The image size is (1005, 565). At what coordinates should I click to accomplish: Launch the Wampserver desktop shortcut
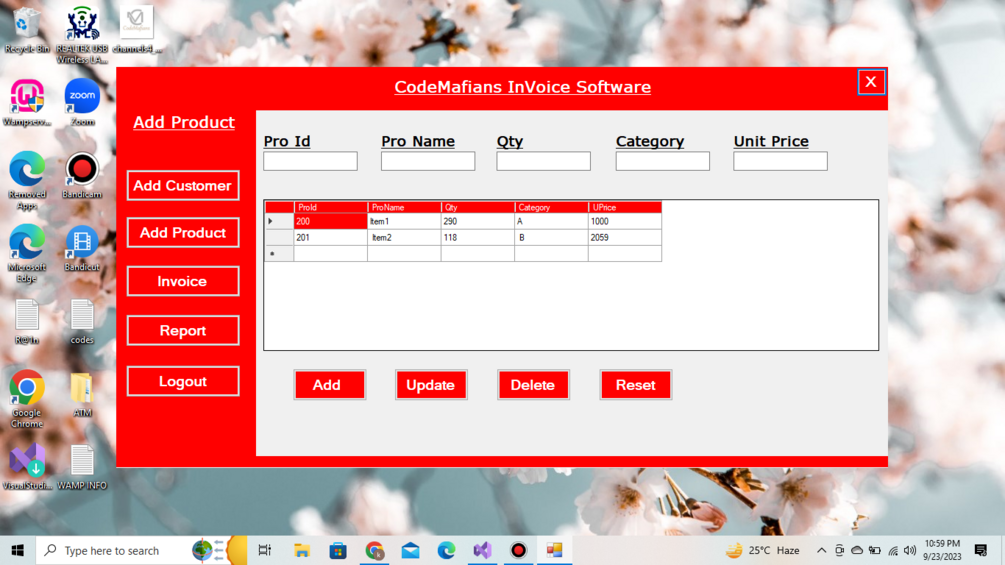(x=26, y=103)
